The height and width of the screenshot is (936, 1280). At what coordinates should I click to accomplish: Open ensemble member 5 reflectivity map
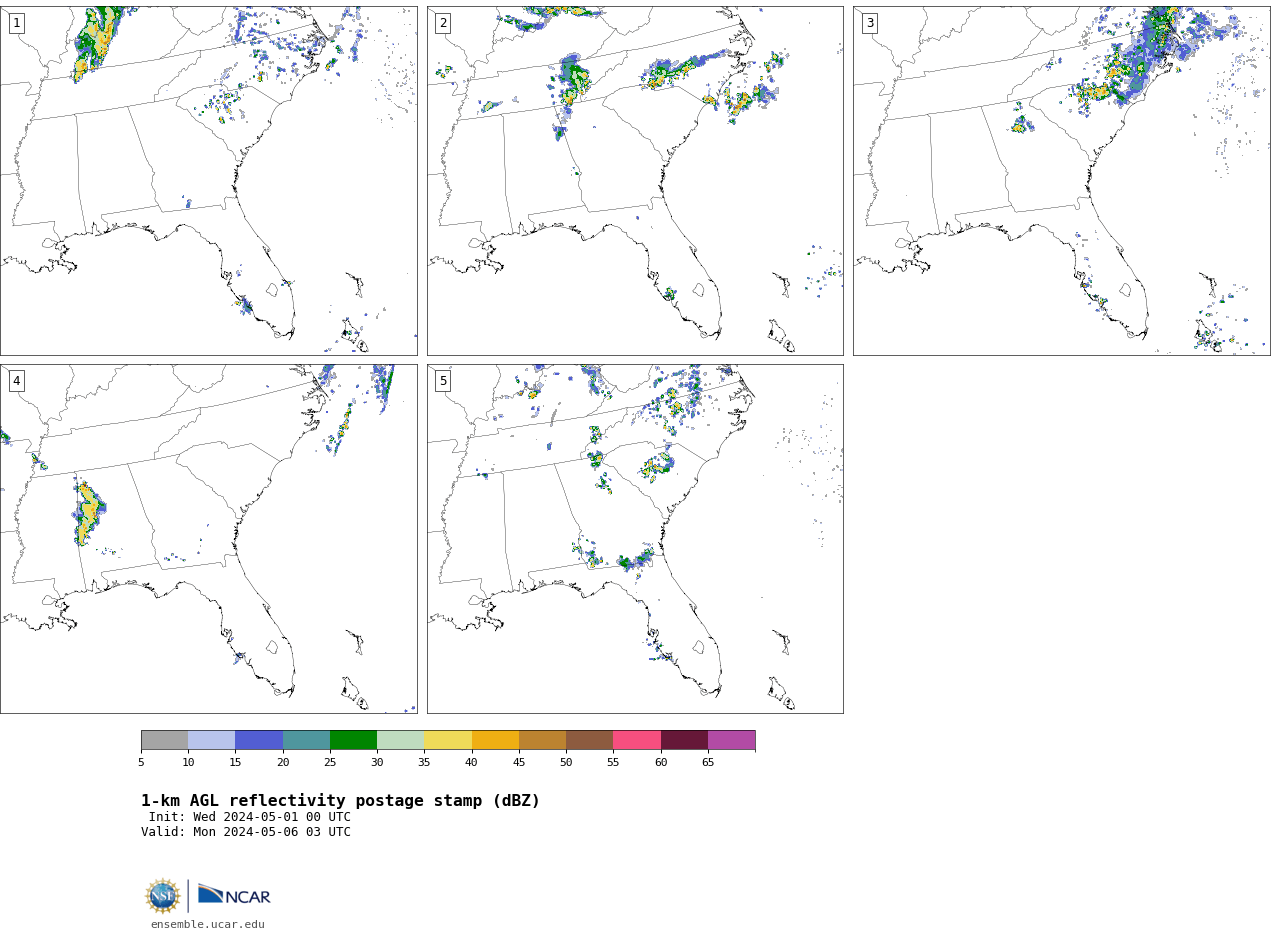click(635, 539)
